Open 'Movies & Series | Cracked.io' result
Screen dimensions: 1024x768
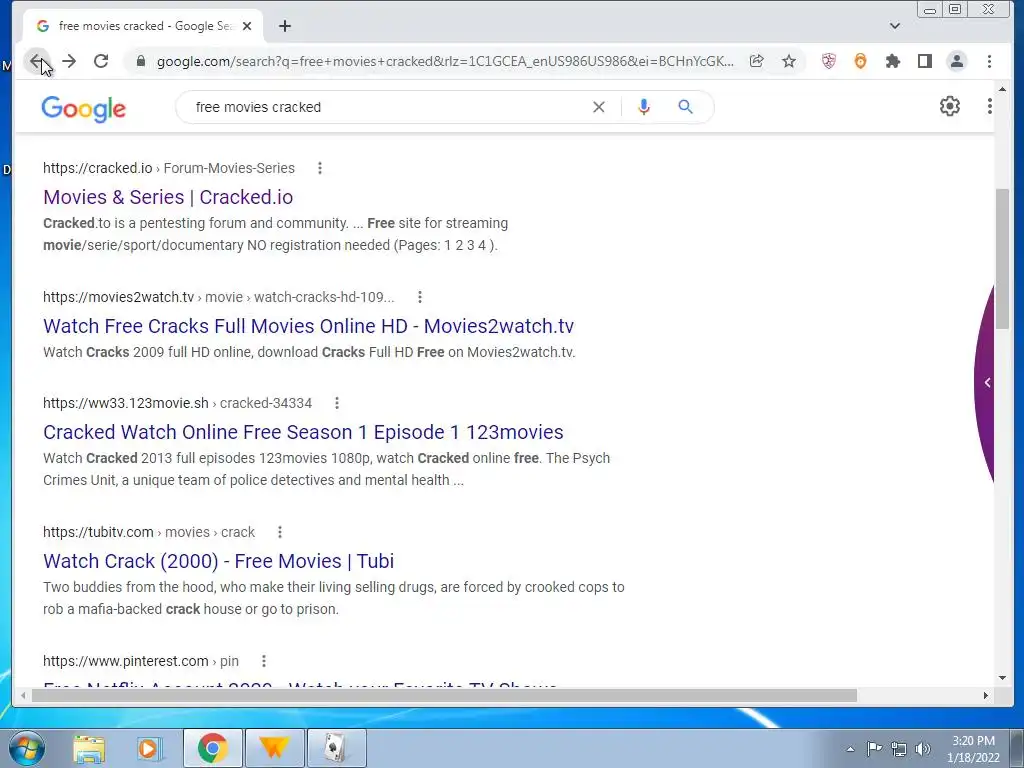pyautogui.click(x=168, y=197)
